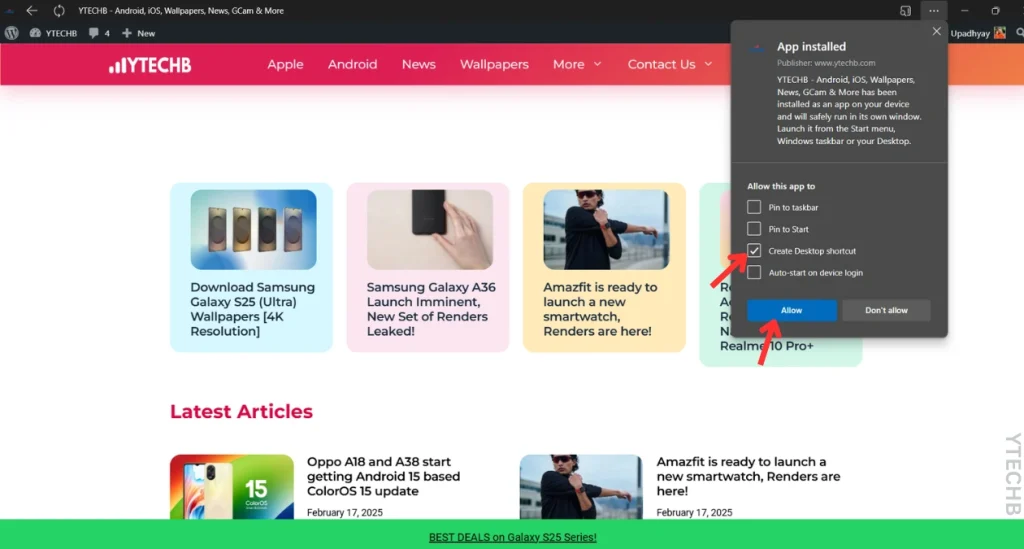The width and height of the screenshot is (1024, 549).
Task: Open Samsung Galaxy A36 renders card image
Action: [x=430, y=229]
